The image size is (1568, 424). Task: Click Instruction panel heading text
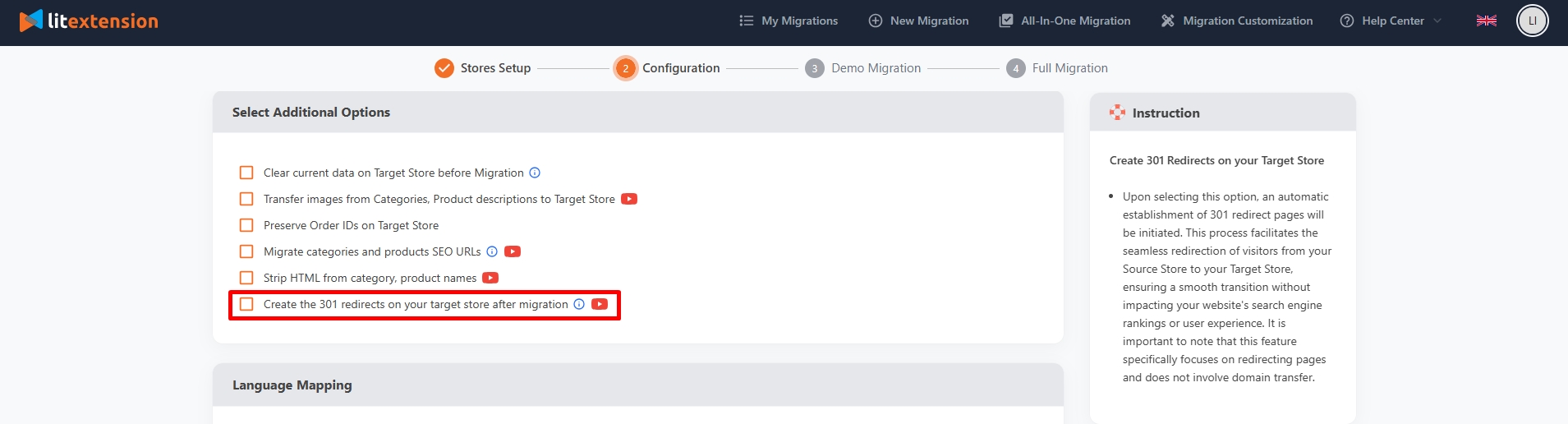tap(1166, 113)
